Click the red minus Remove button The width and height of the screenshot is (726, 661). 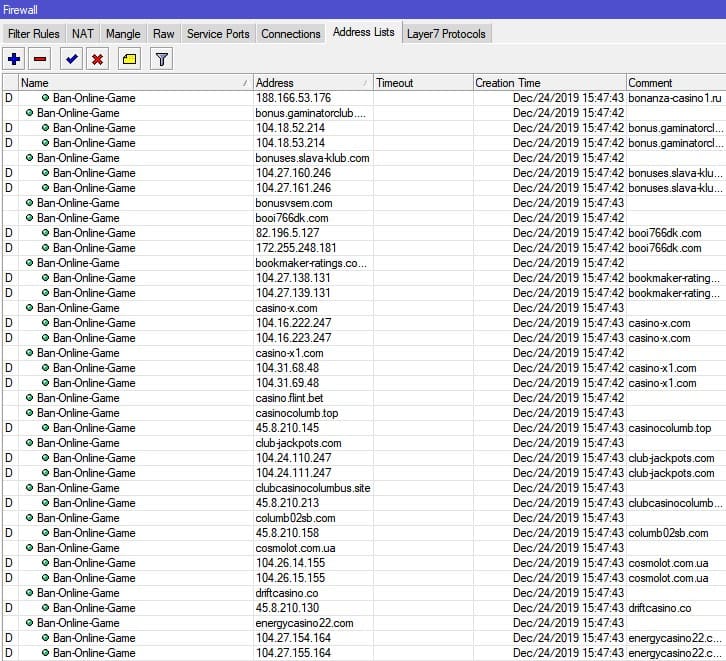click(x=40, y=59)
